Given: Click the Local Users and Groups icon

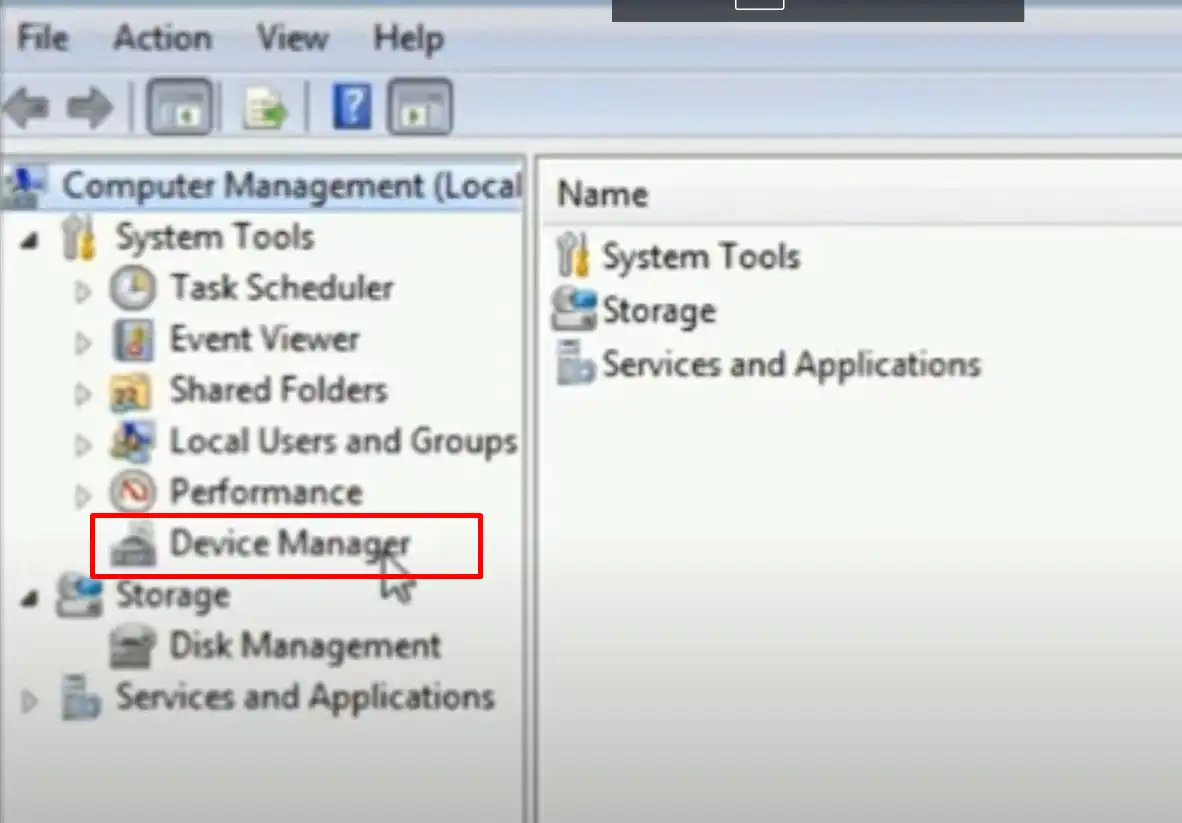Looking at the screenshot, I should (x=133, y=442).
